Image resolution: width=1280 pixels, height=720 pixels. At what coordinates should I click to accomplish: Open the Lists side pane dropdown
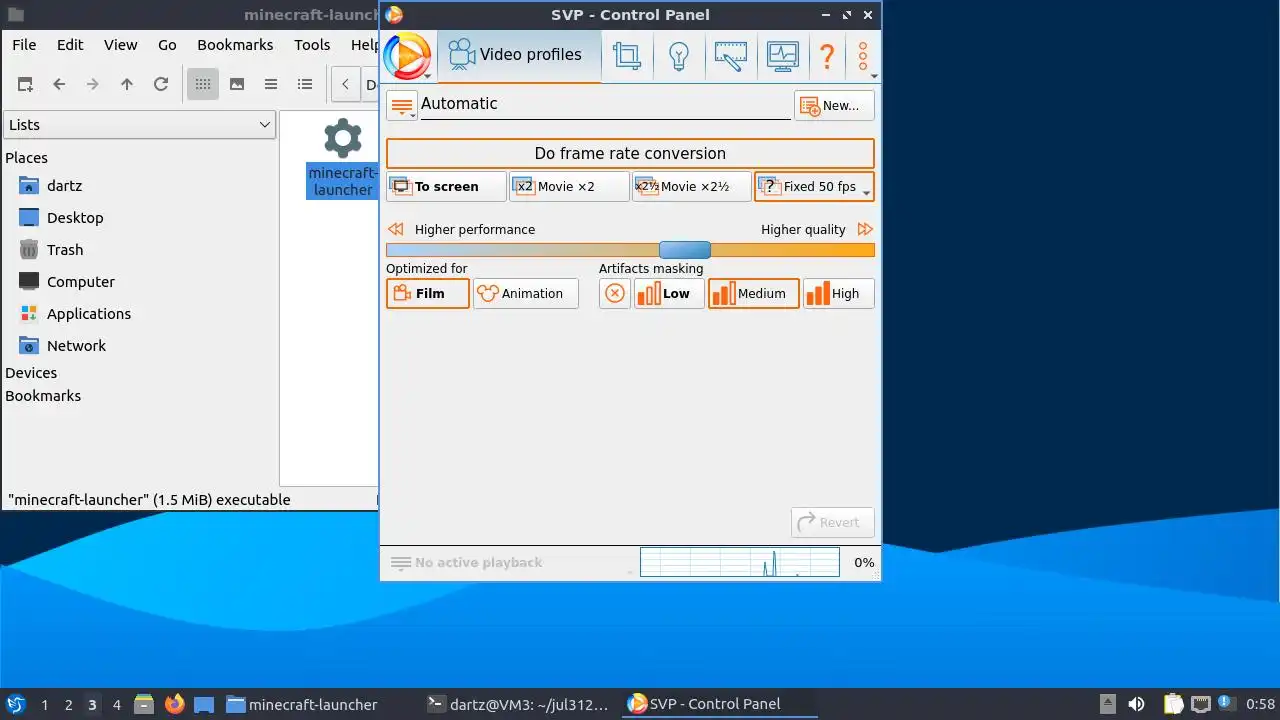tap(139, 125)
